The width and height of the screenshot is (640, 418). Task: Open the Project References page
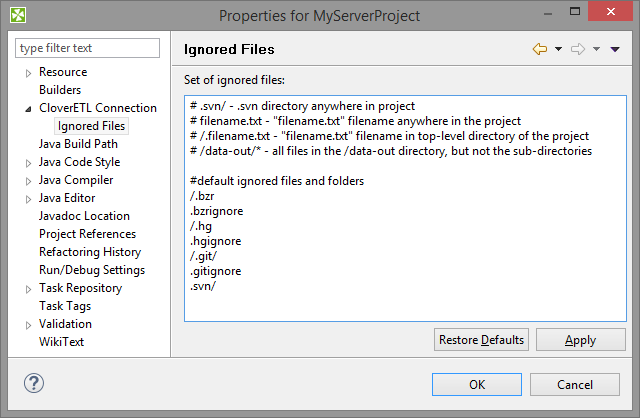tap(87, 234)
